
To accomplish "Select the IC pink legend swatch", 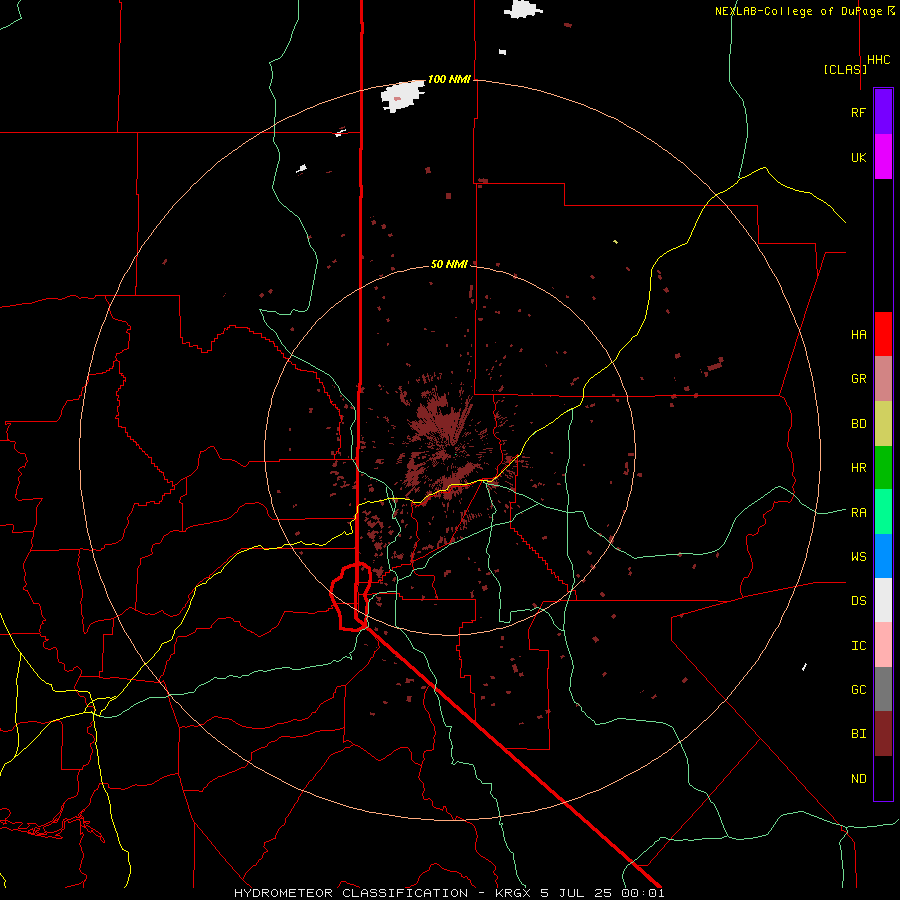I will pyautogui.click(x=883, y=645).
